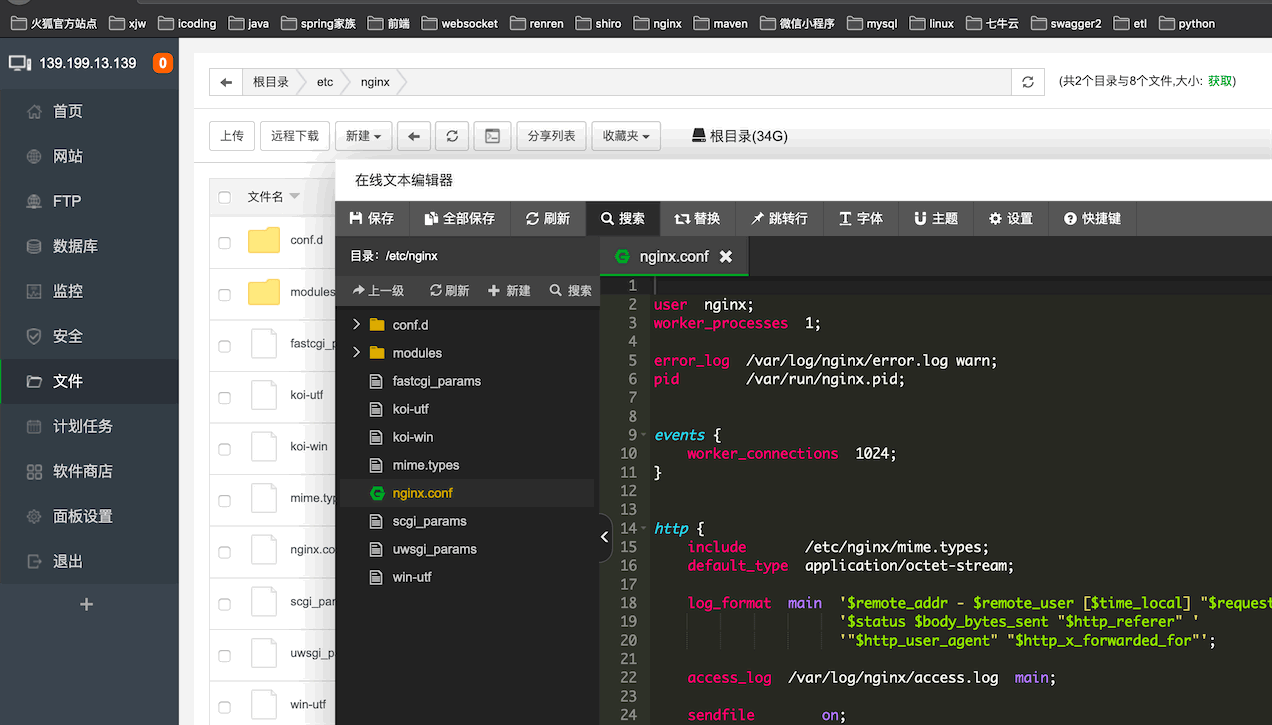Screen dimensions: 1272x725
Task: Click 字体 in the editor toolbar
Action: click(x=861, y=218)
